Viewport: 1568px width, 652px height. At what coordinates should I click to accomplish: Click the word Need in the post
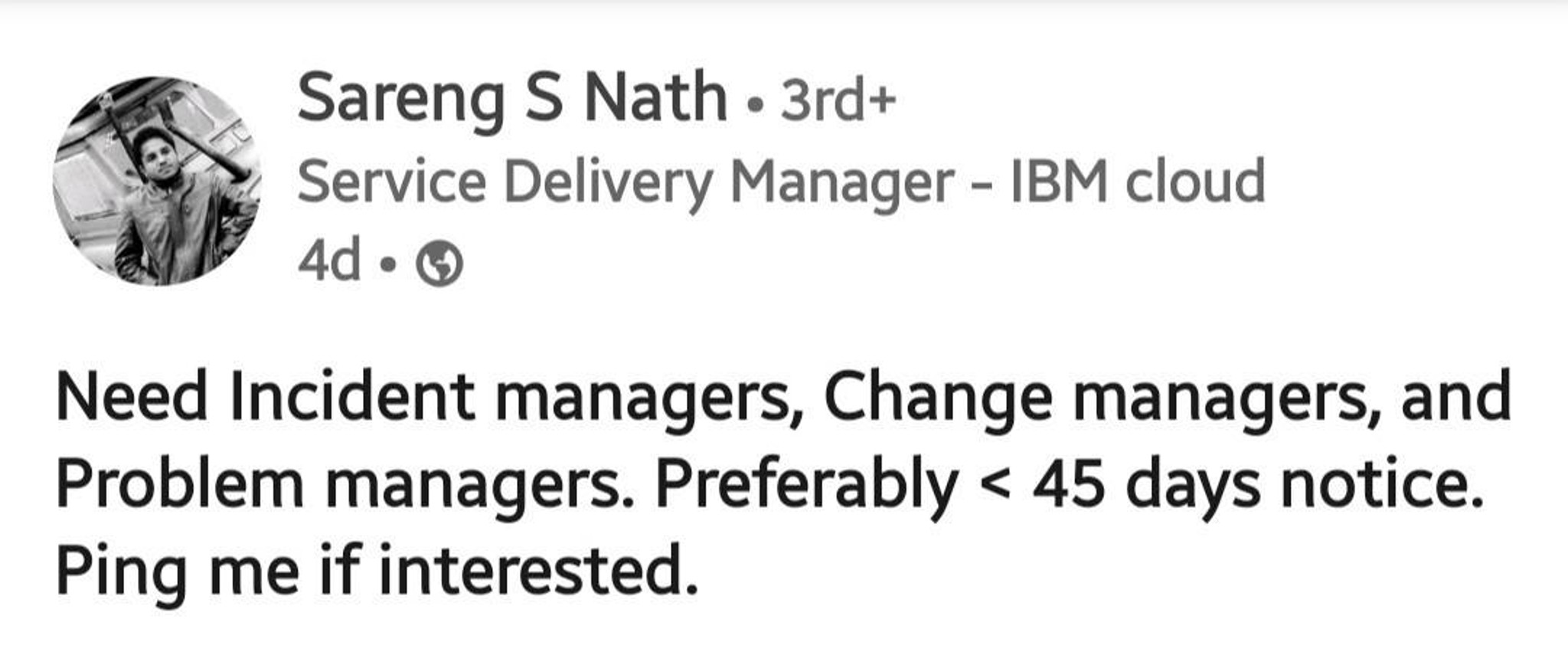click(x=132, y=396)
